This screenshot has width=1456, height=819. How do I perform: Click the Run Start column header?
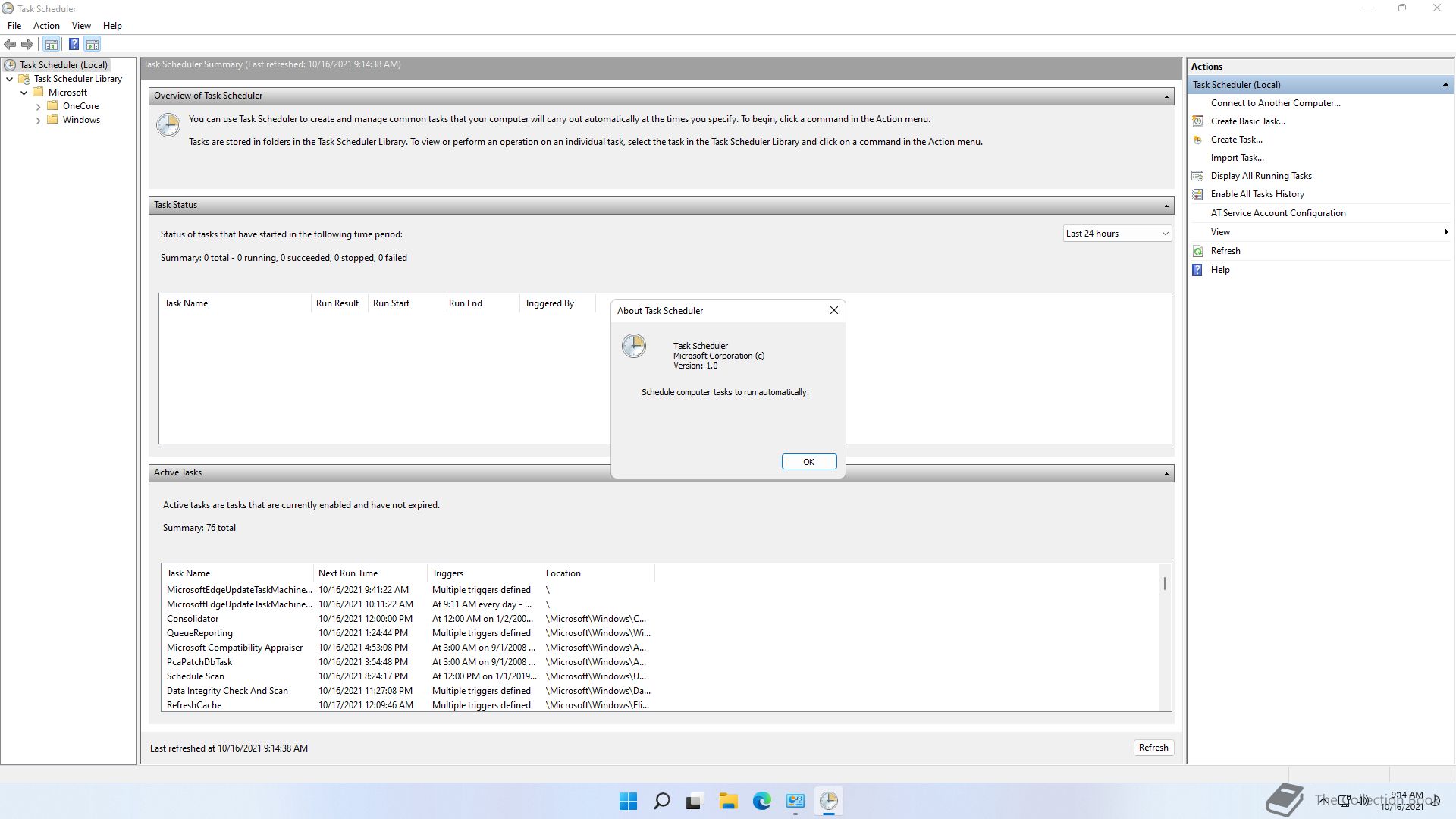pyautogui.click(x=406, y=303)
